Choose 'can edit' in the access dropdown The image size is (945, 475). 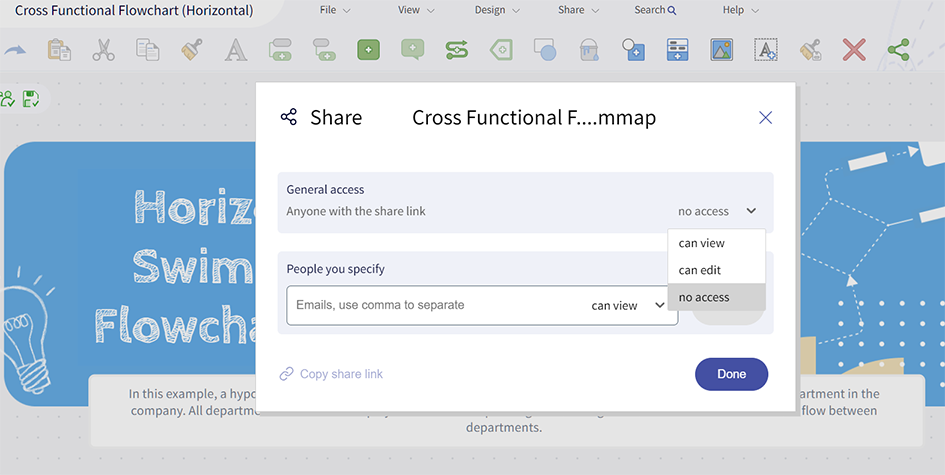pos(700,270)
